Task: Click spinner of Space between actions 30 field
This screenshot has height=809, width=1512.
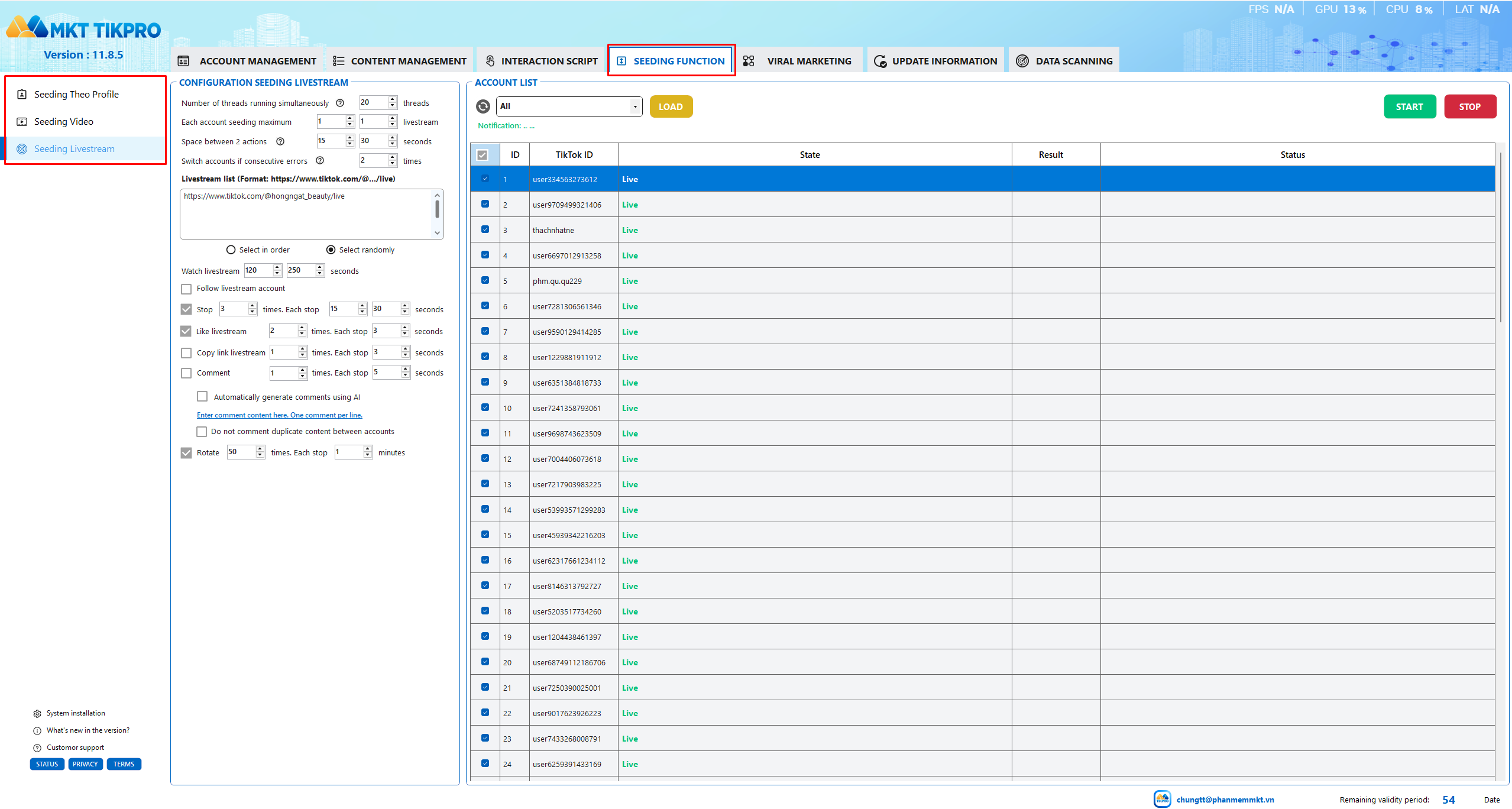Action: pos(393,141)
